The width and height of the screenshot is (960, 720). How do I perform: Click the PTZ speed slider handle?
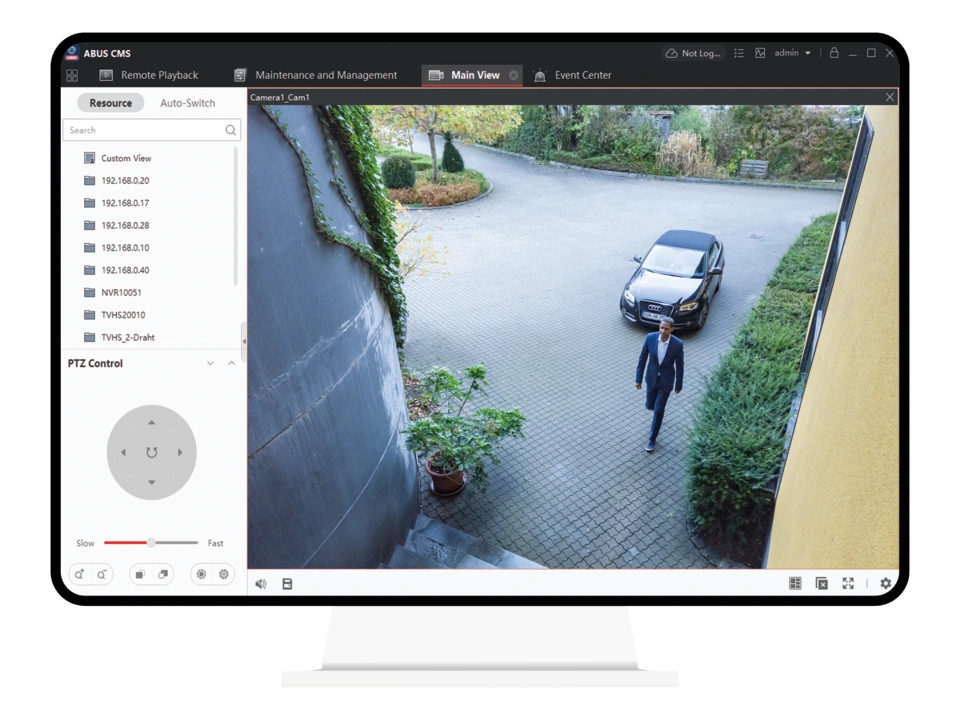pos(151,542)
